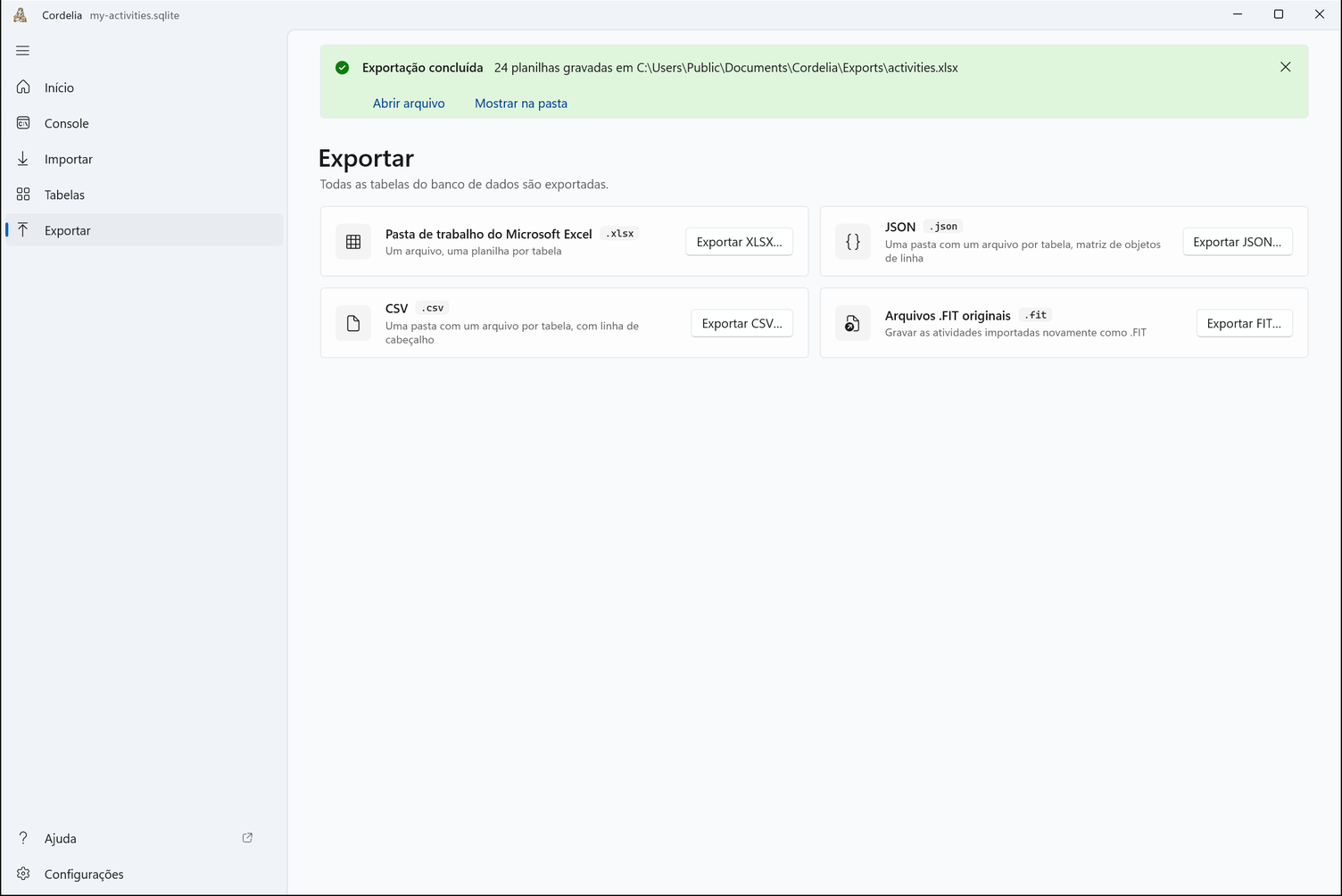Click the CSV document icon

[x=353, y=323]
